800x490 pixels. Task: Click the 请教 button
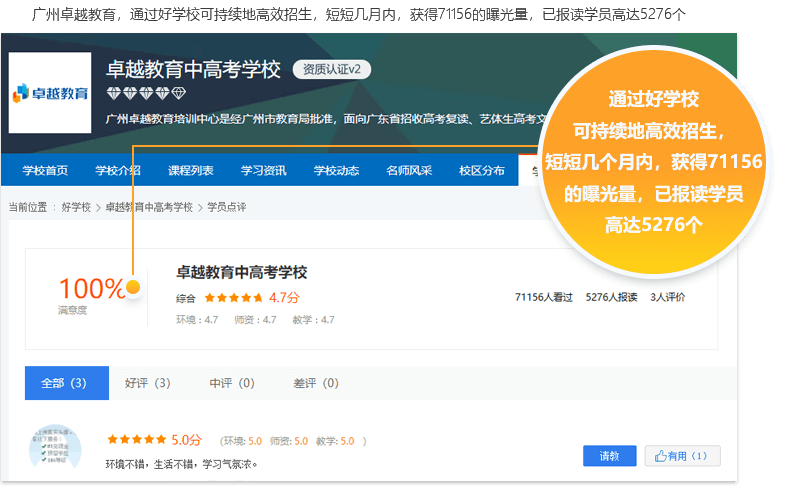click(610, 456)
